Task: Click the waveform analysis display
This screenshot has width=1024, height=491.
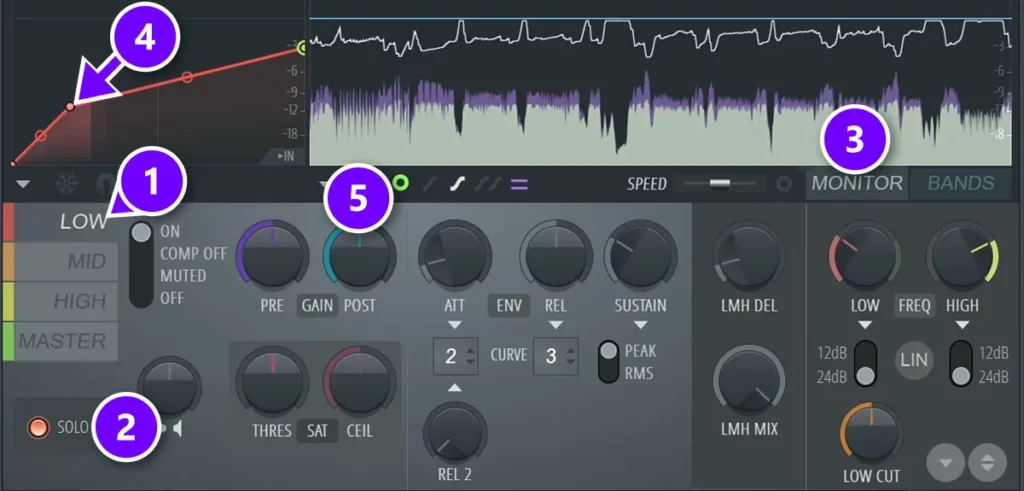Action: [x=660, y=91]
